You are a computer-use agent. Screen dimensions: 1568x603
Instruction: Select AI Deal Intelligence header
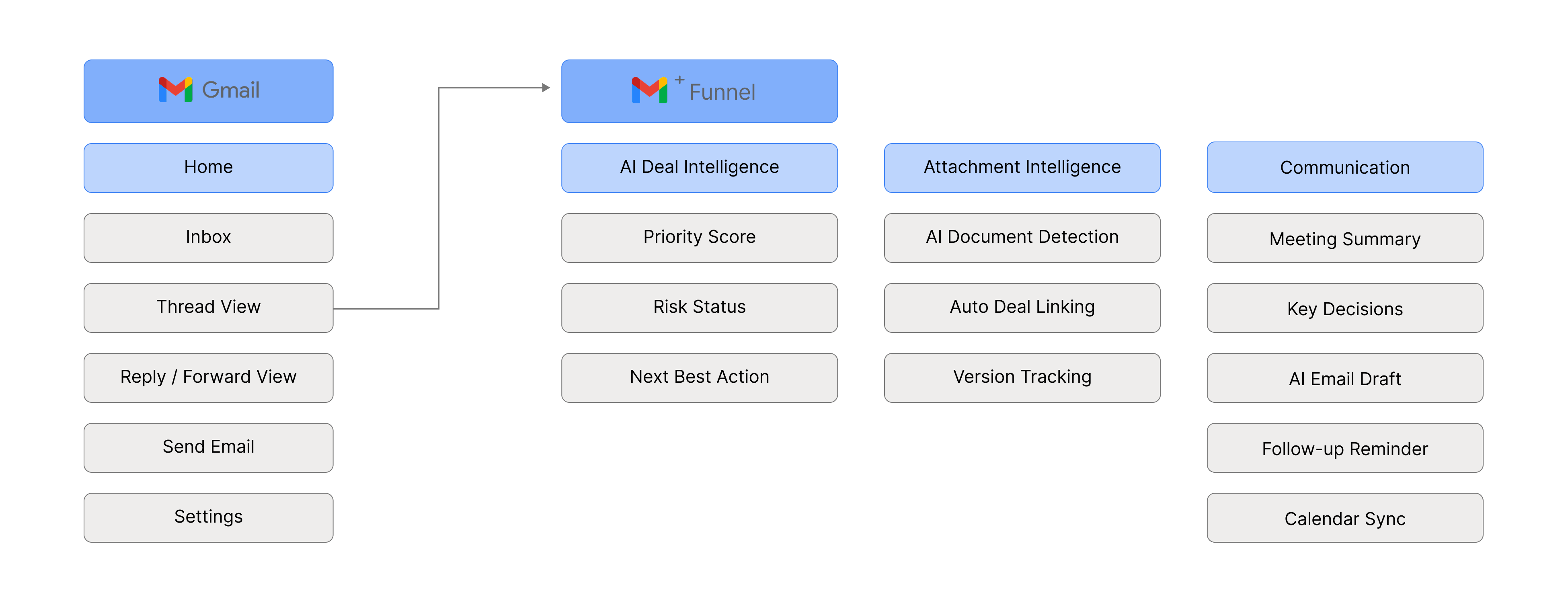coord(699,167)
